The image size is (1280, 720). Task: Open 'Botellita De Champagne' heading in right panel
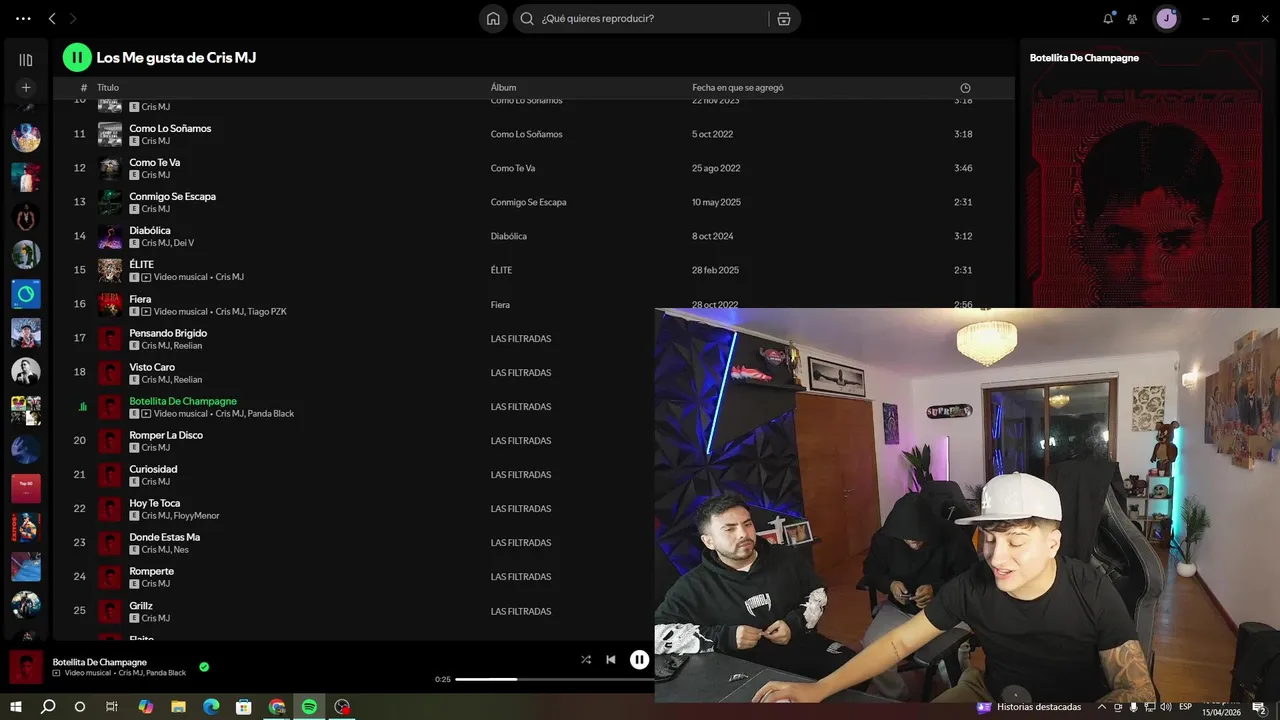1084,58
